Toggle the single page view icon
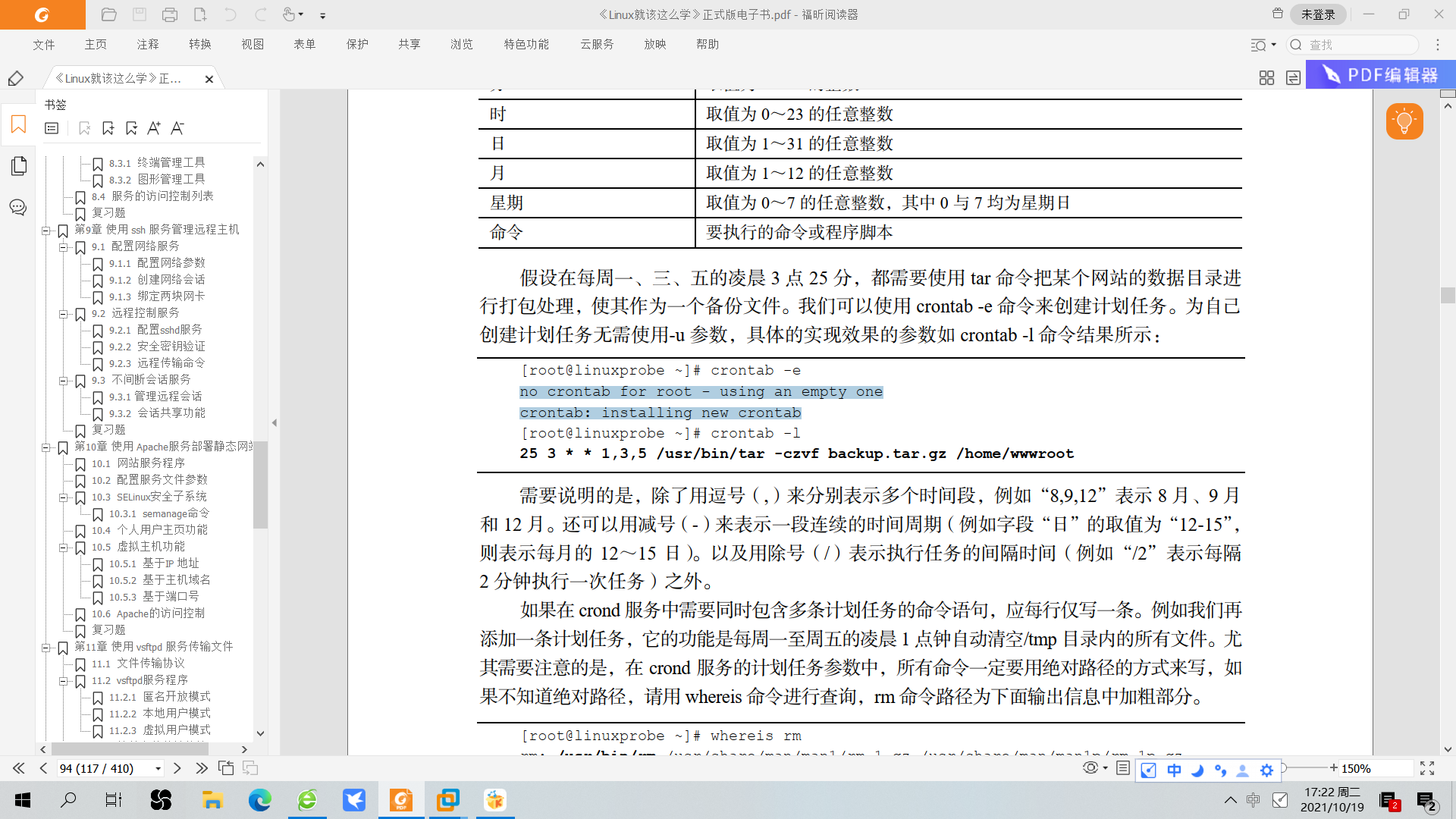This screenshot has height=819, width=1456. (1123, 768)
